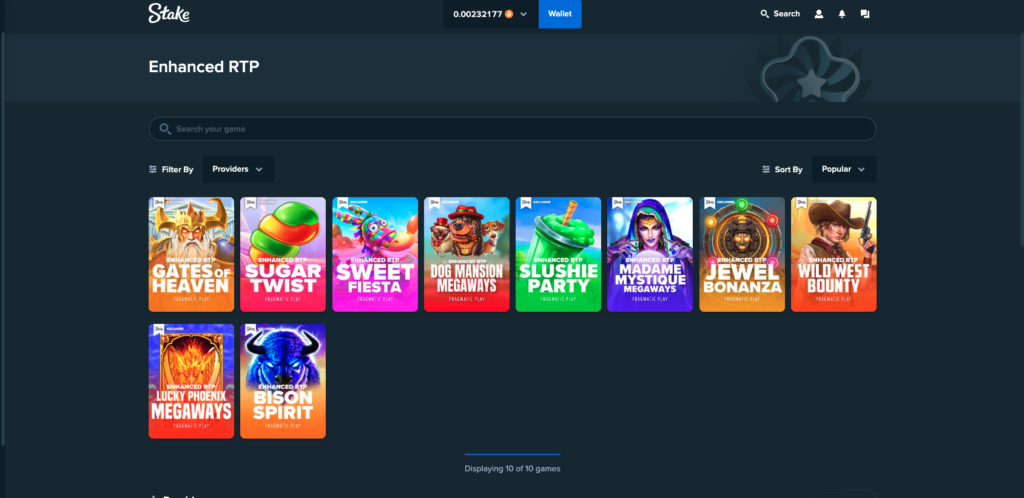Click the bitcoin currency icon
Image resolution: width=1024 pixels, height=498 pixels.
pos(509,14)
